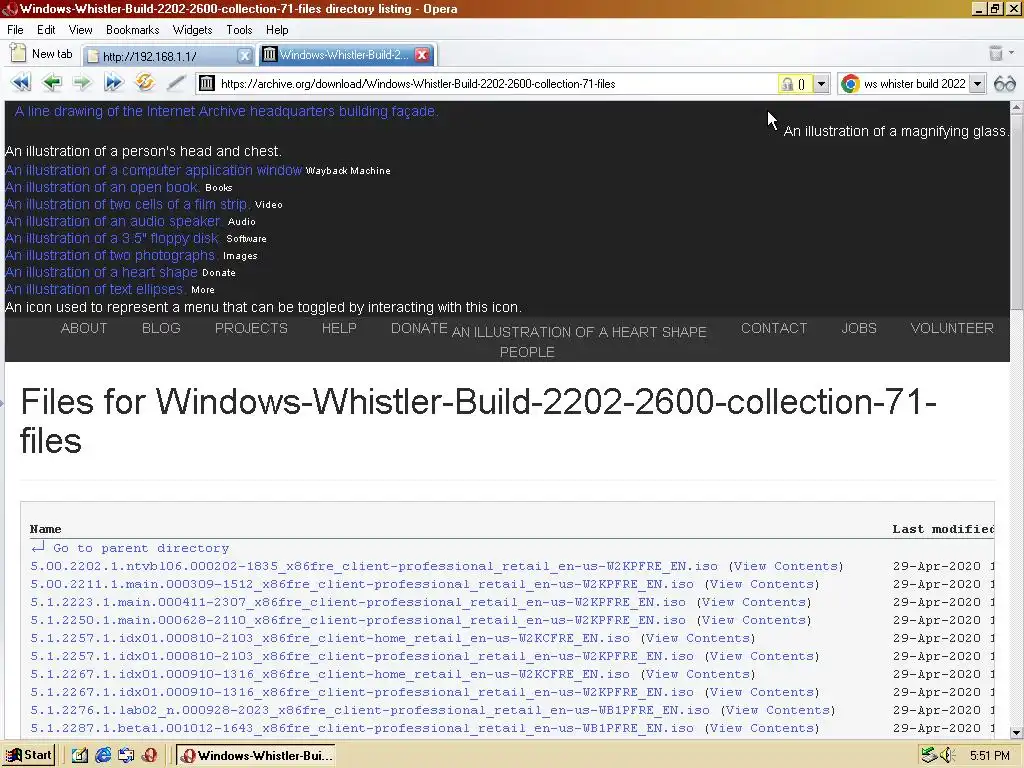Click scrollbar up arrow

1017,108
